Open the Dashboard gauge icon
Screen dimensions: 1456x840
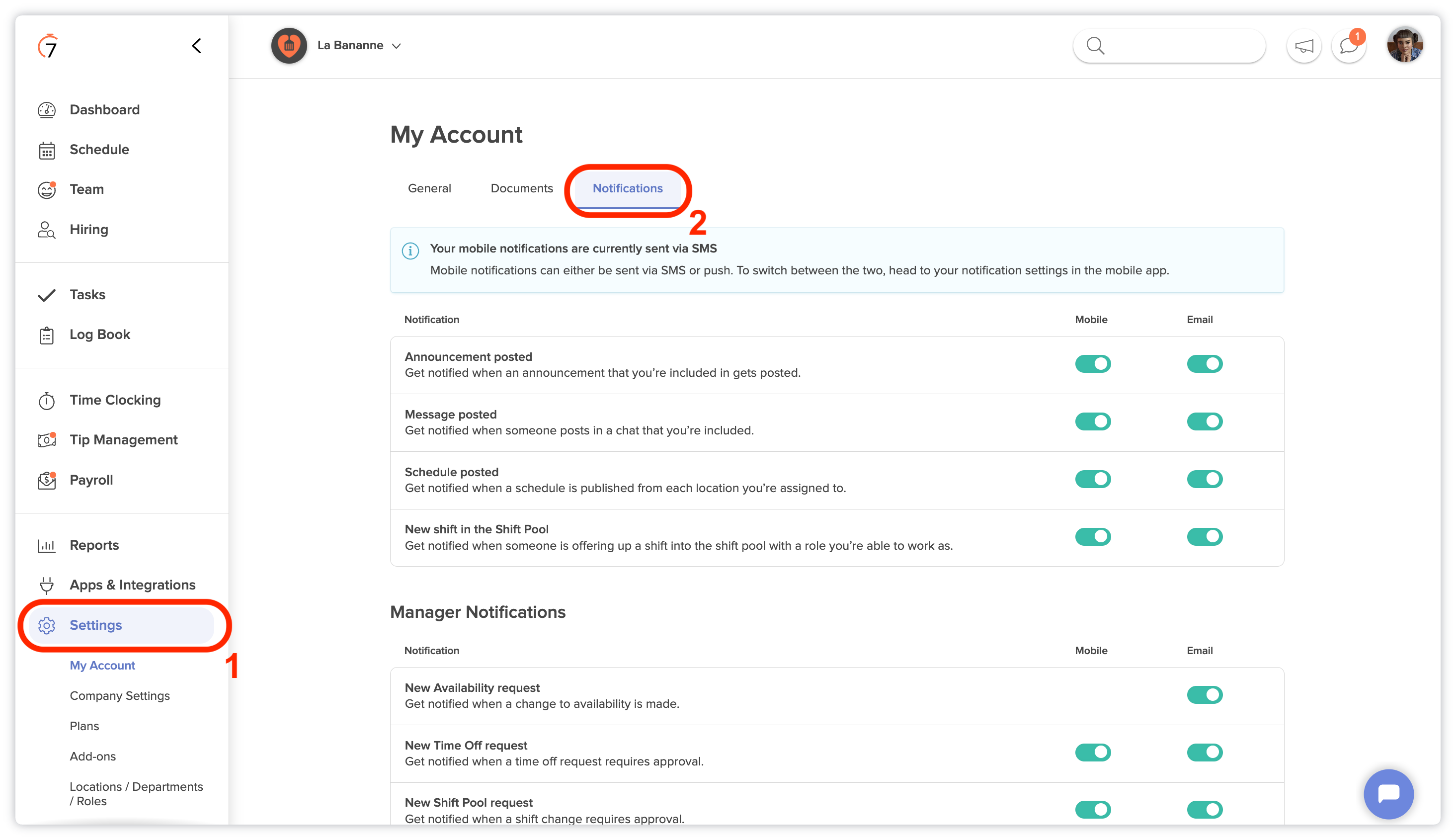[47, 110]
